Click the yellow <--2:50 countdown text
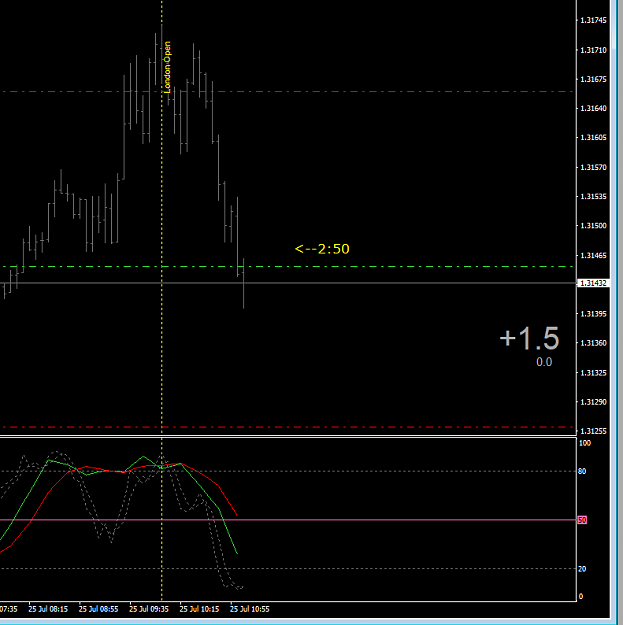 [x=322, y=249]
